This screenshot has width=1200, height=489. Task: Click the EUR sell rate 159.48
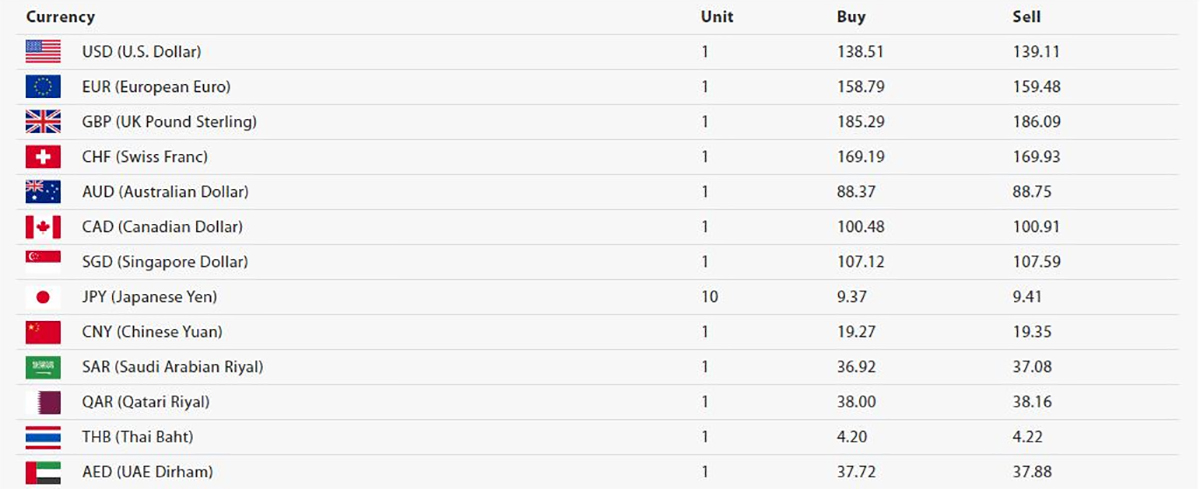[1036, 87]
